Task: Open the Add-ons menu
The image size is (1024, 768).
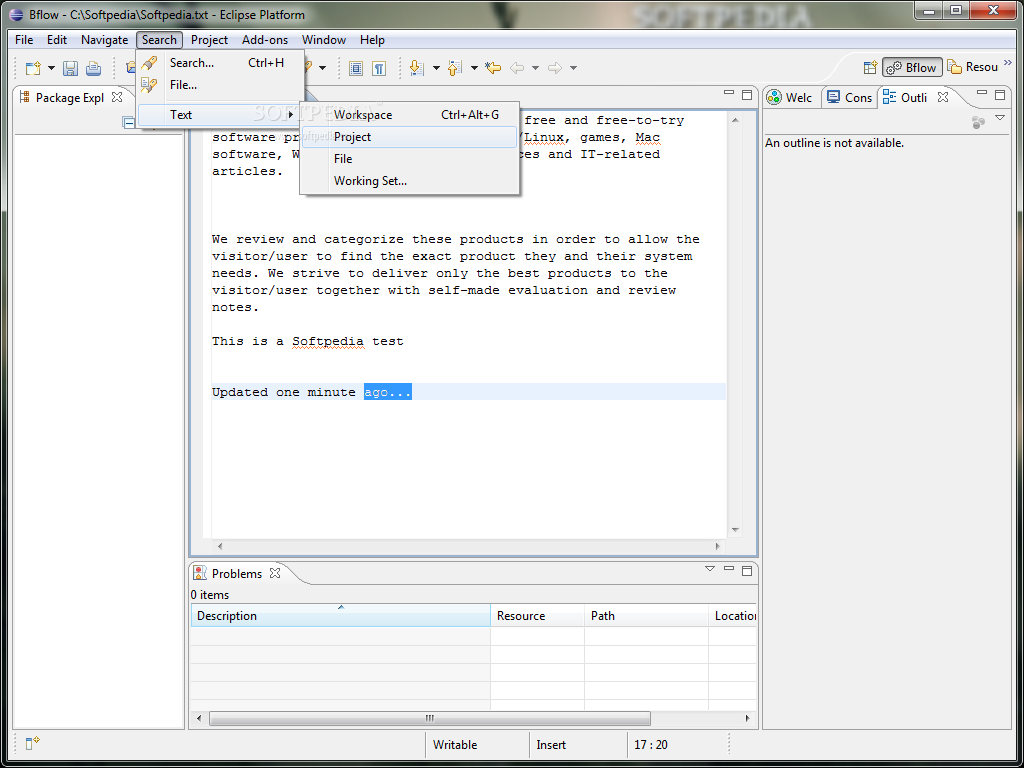Action: click(x=265, y=40)
